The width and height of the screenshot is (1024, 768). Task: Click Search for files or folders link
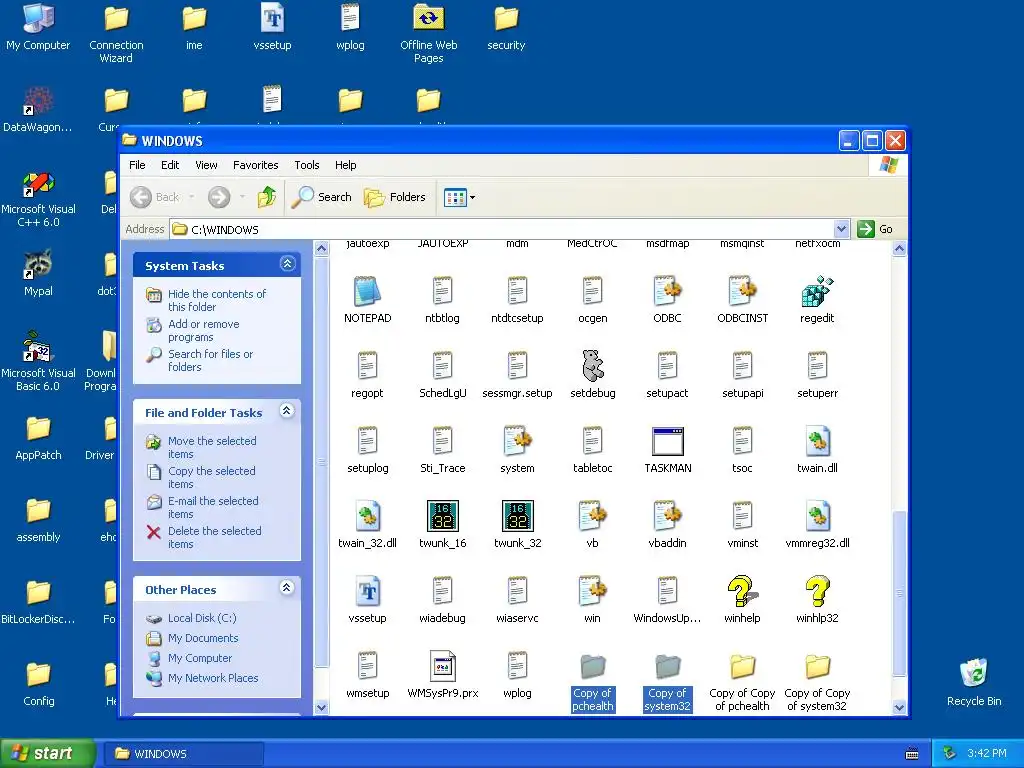pos(210,360)
